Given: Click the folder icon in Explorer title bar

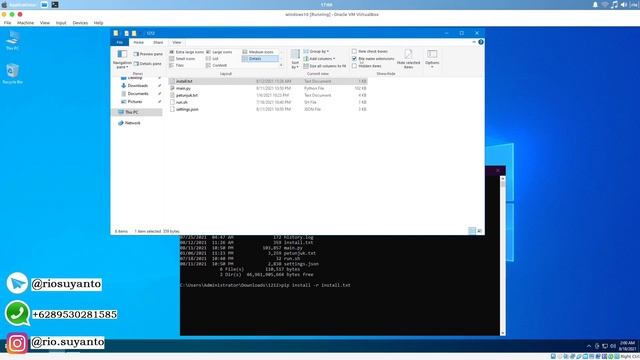Looking at the screenshot, I should click(x=116, y=33).
